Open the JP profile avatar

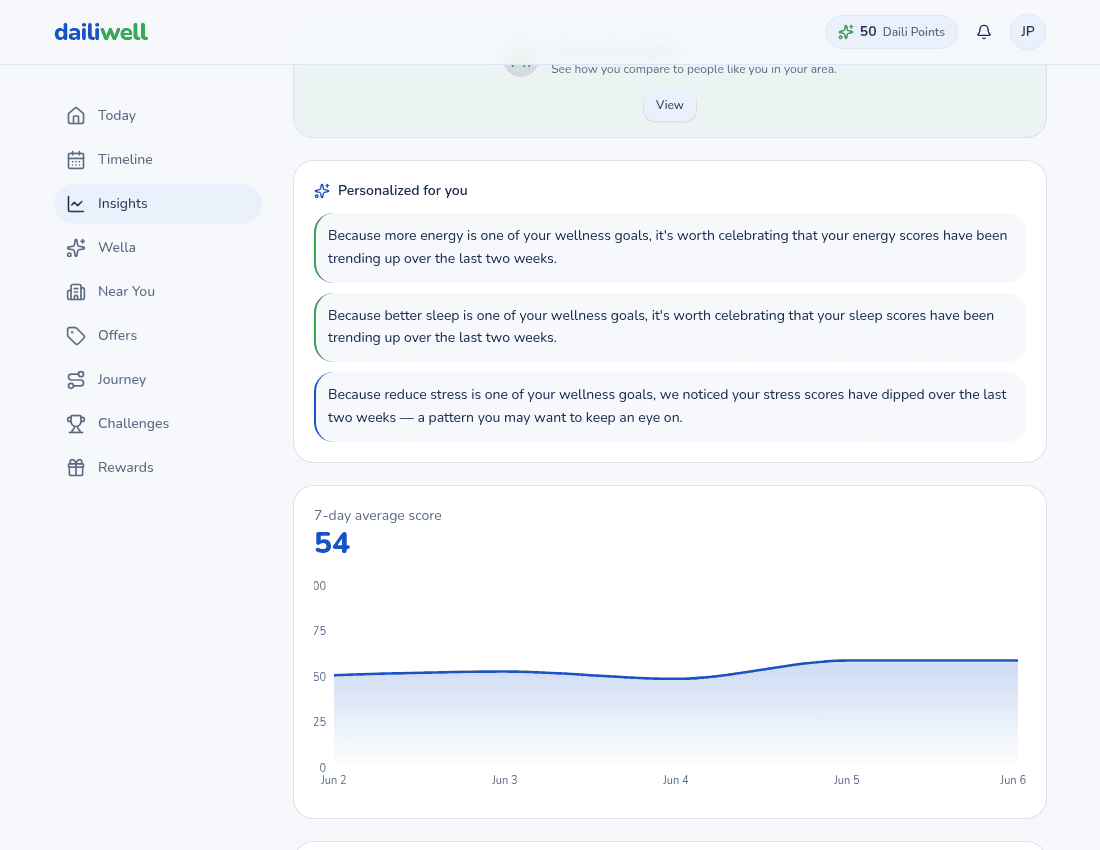1027,32
